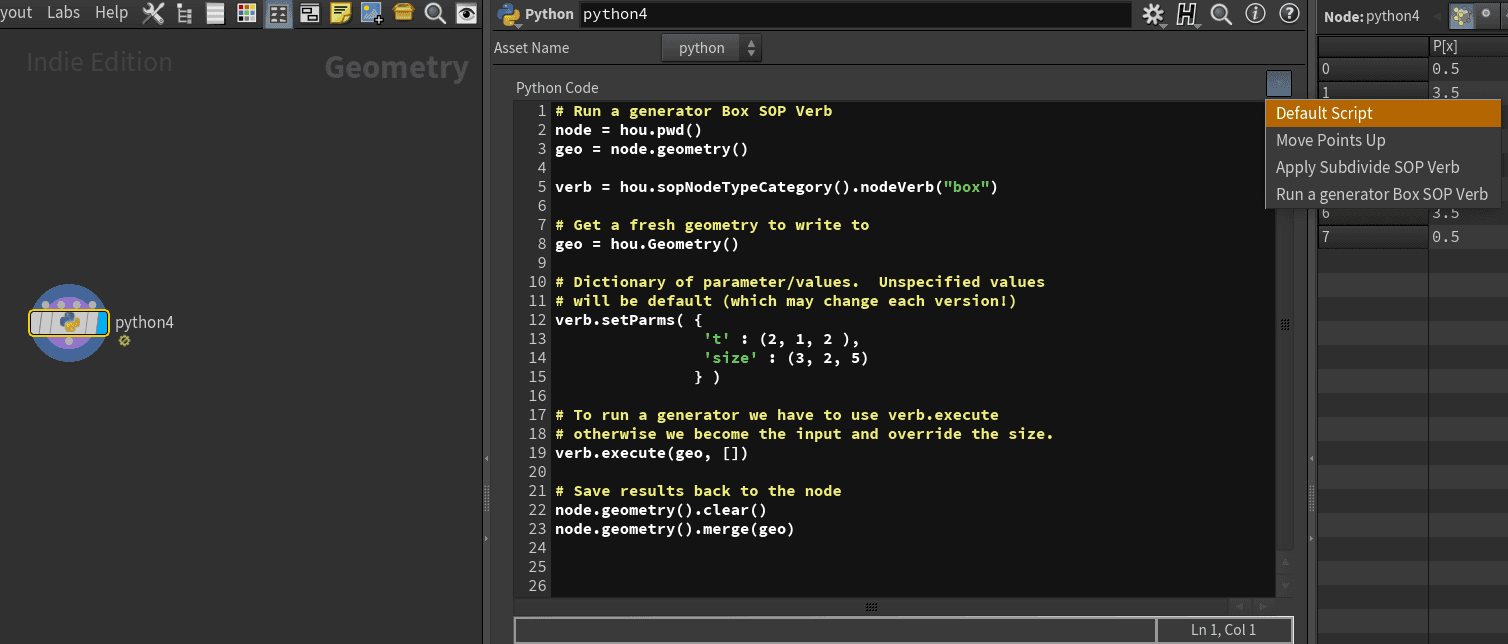This screenshot has width=1508, height=644.
Task: Open the wrench and screwdriver tools icon
Action: tap(153, 13)
